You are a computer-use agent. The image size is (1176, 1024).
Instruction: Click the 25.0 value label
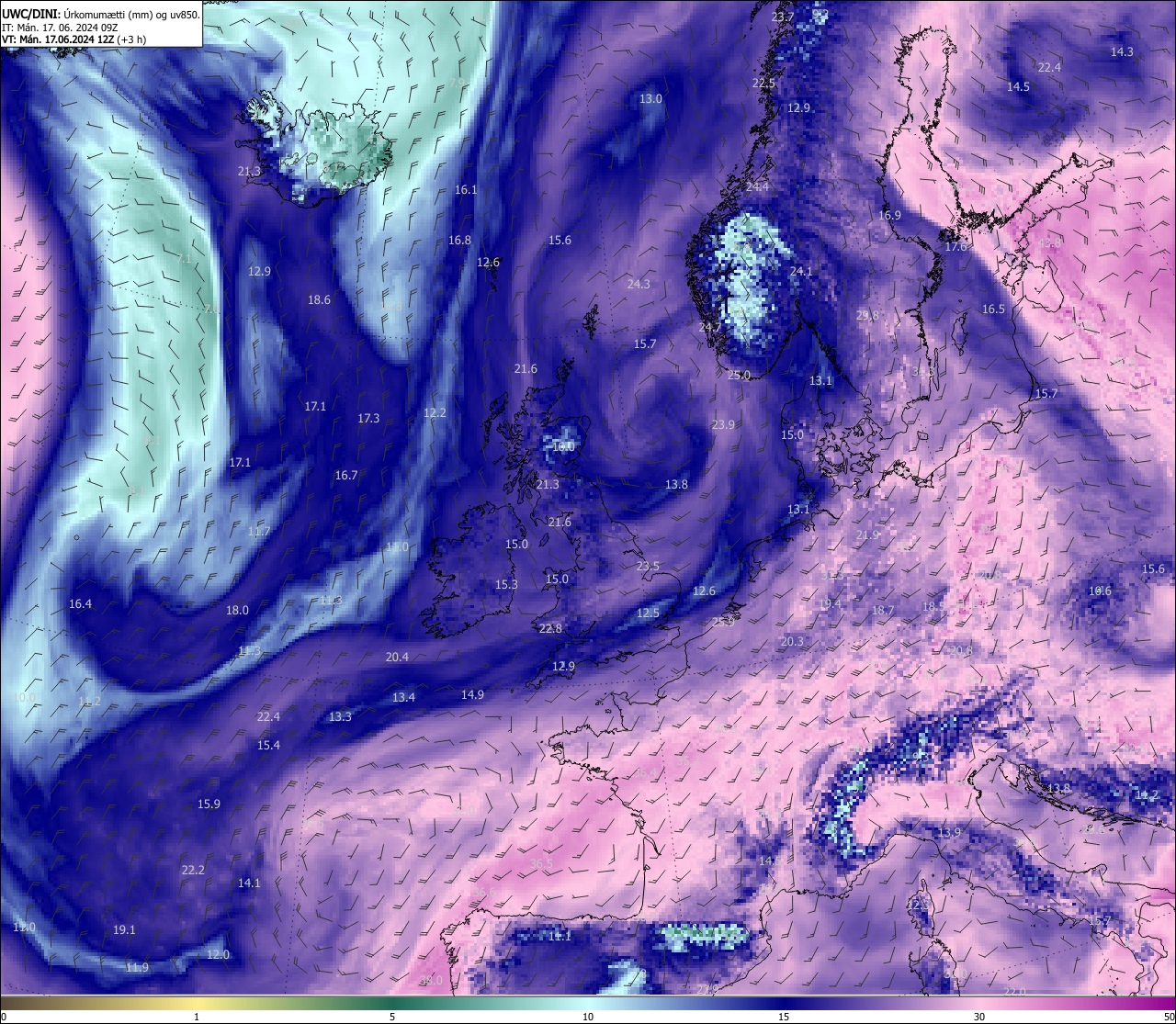pos(739,375)
